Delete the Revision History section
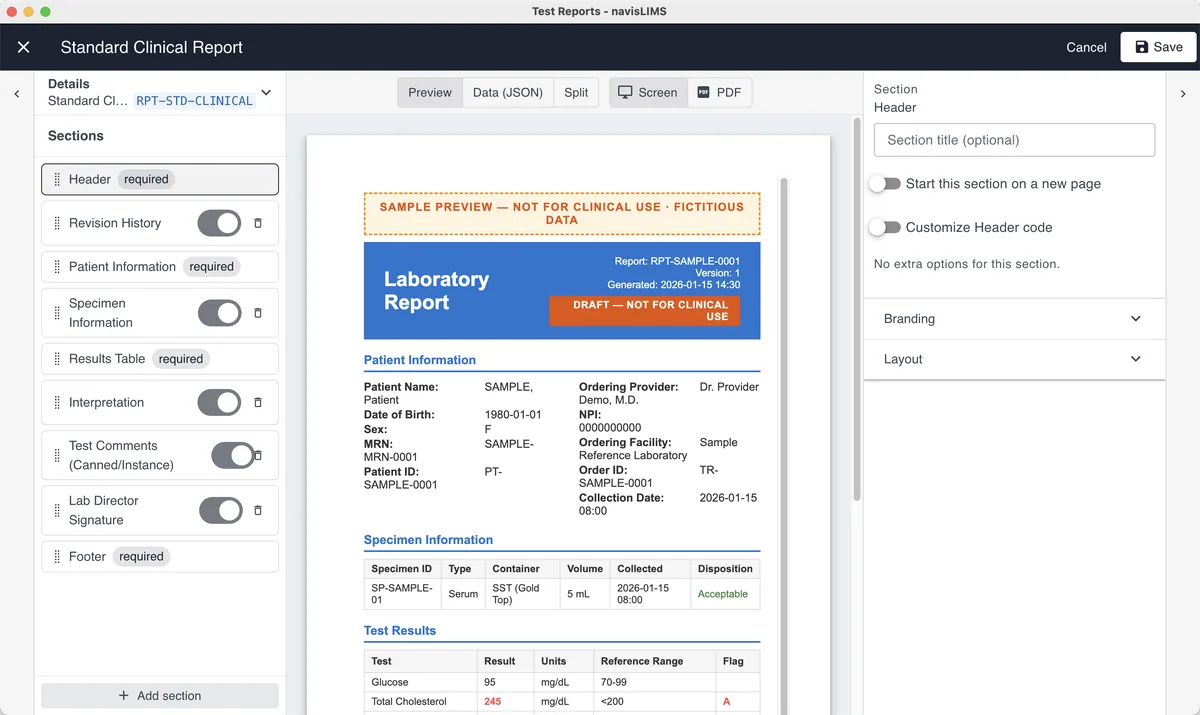Viewport: 1200px width, 715px height. coord(258,223)
